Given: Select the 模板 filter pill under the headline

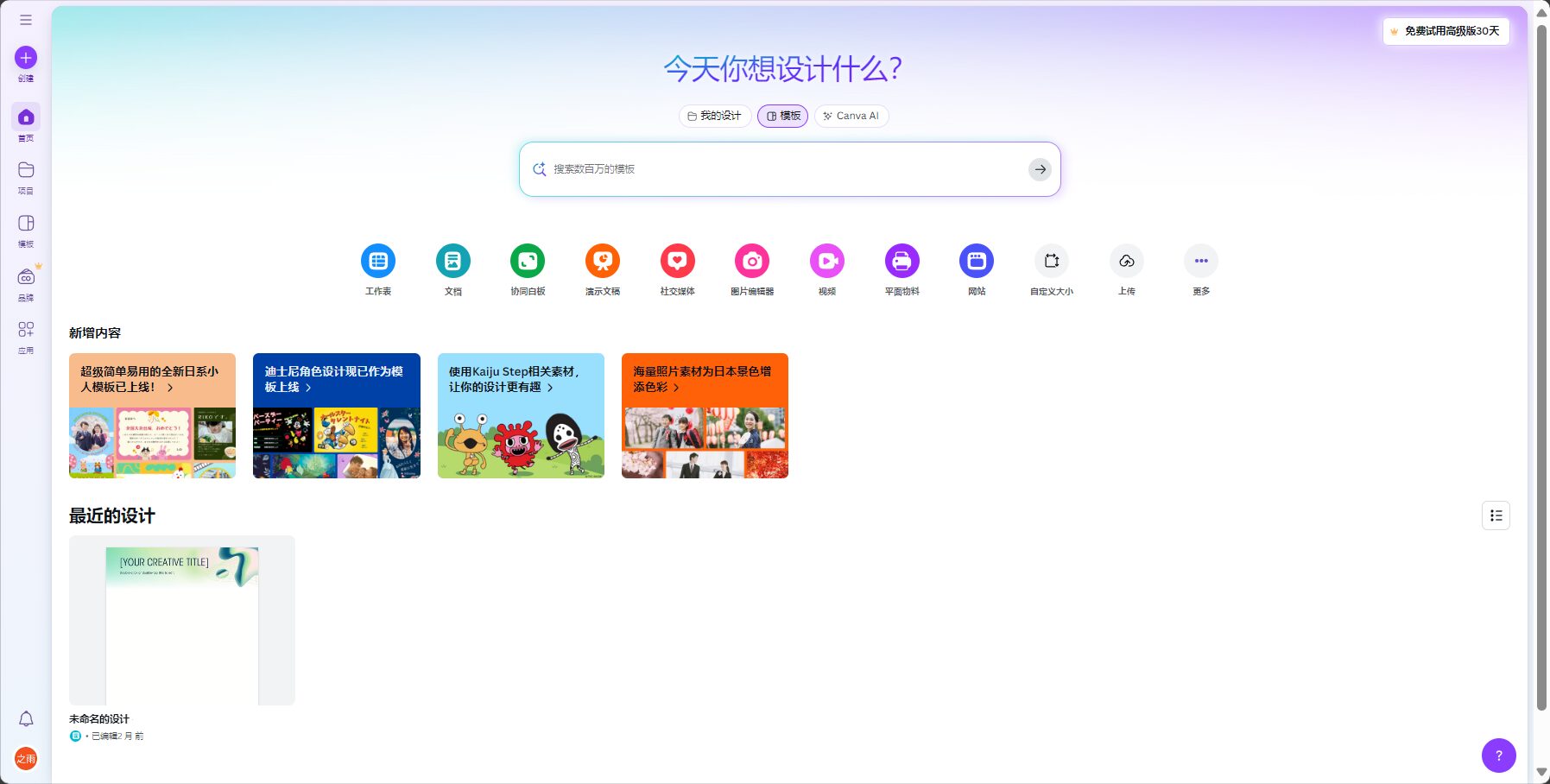Looking at the screenshot, I should coord(783,116).
